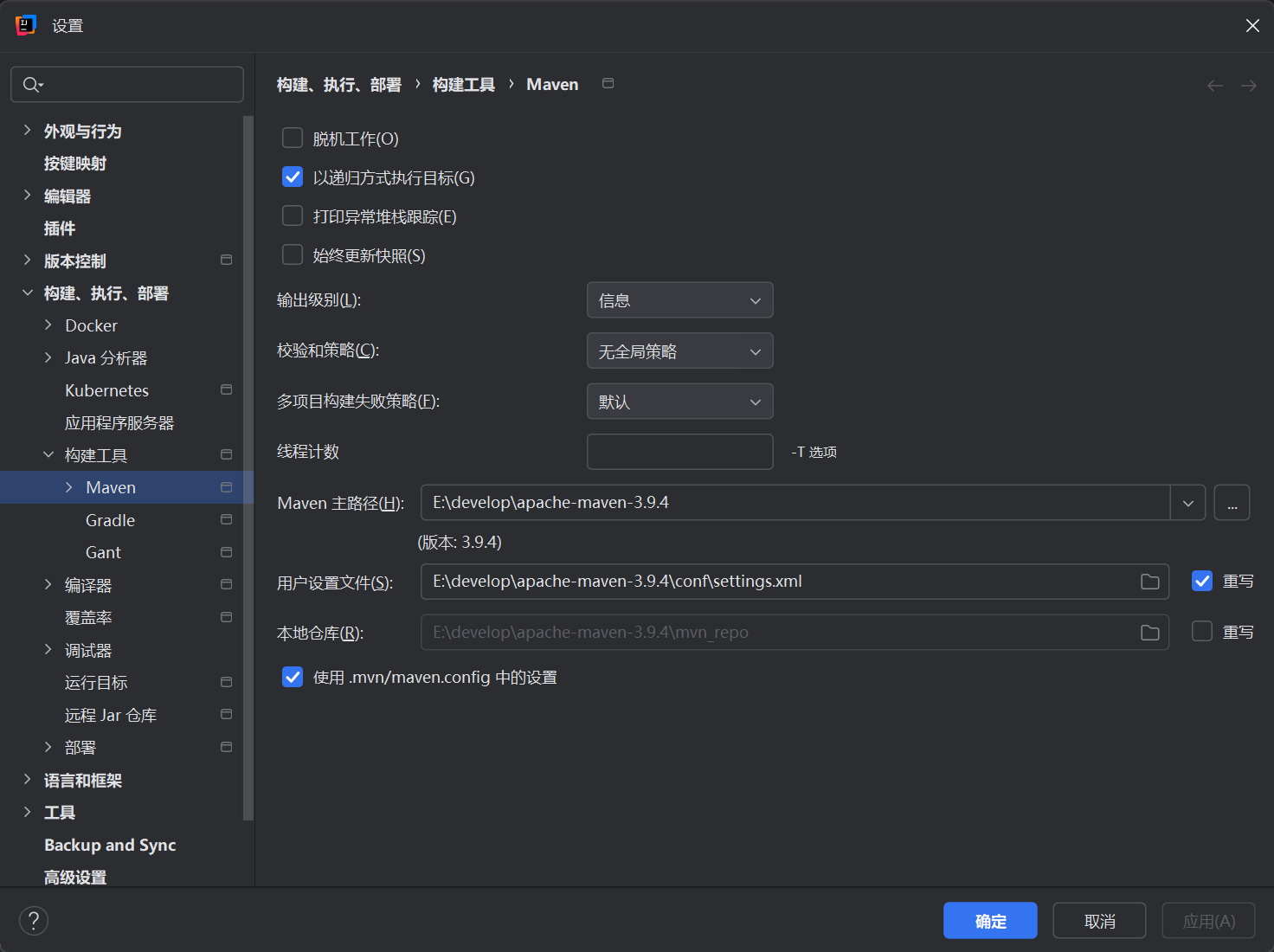Click the 用户设置文件 path field
The height and width of the screenshot is (952, 1274).
pos(795,582)
